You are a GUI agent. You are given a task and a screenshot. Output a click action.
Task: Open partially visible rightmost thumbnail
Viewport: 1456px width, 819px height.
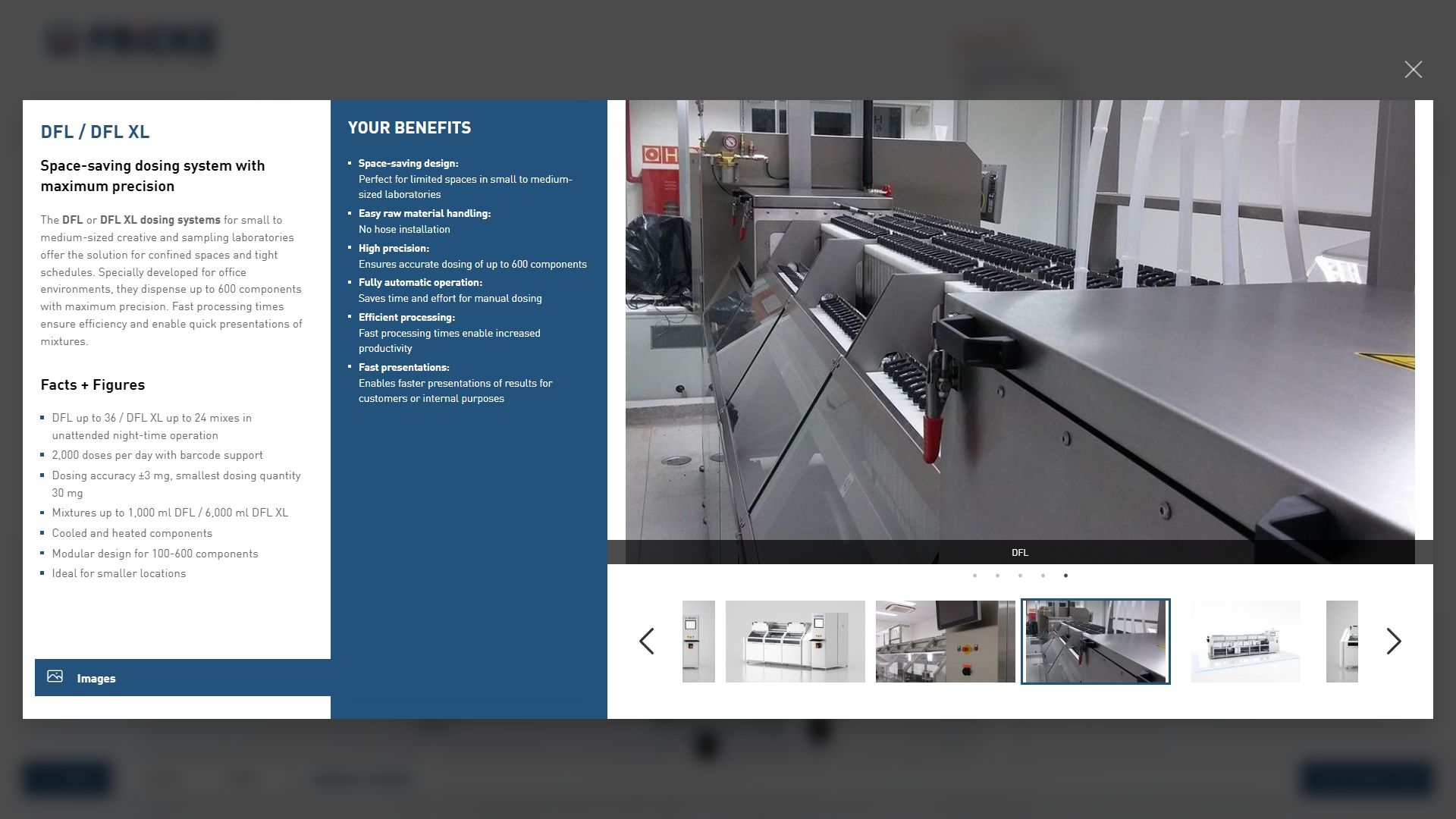1341,642
